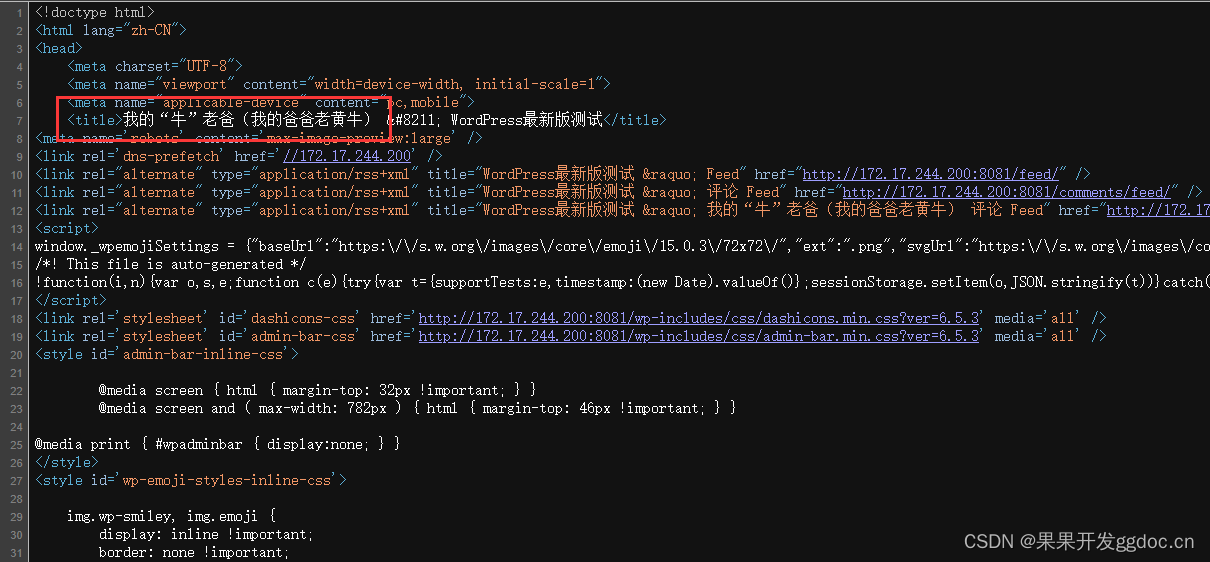Click the meta charset="UTF-8" line
The image size is (1210, 562).
coord(155,66)
